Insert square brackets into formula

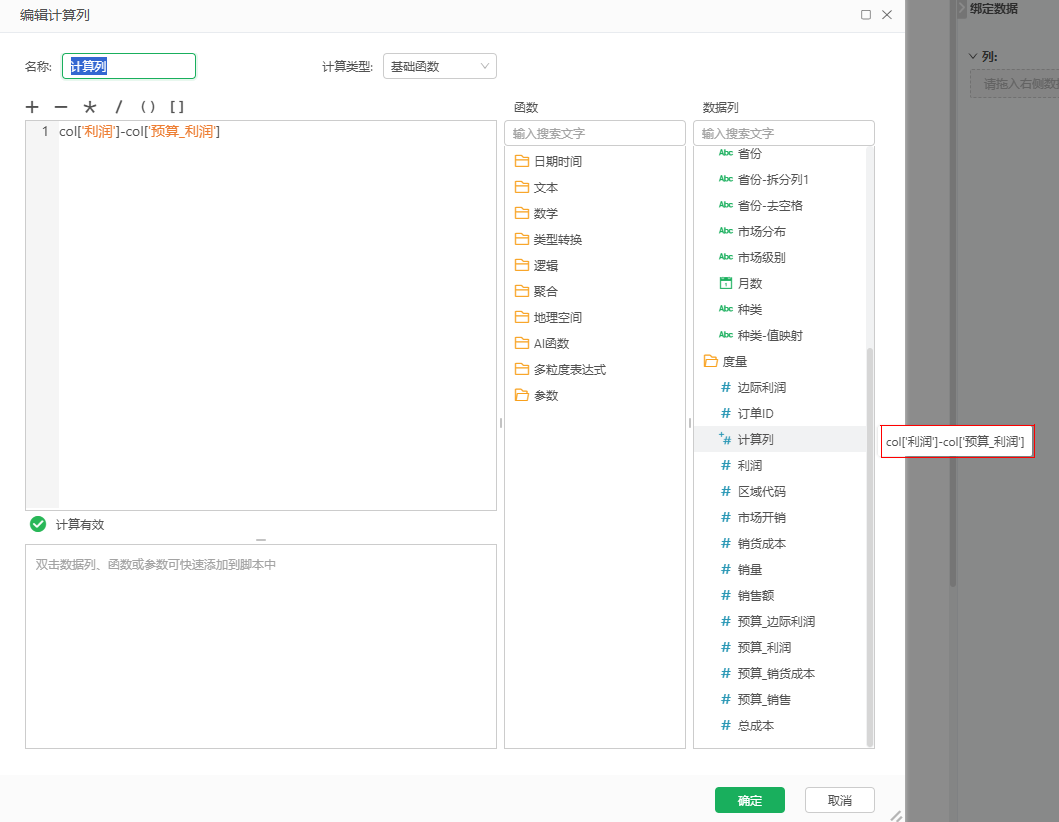(x=177, y=107)
